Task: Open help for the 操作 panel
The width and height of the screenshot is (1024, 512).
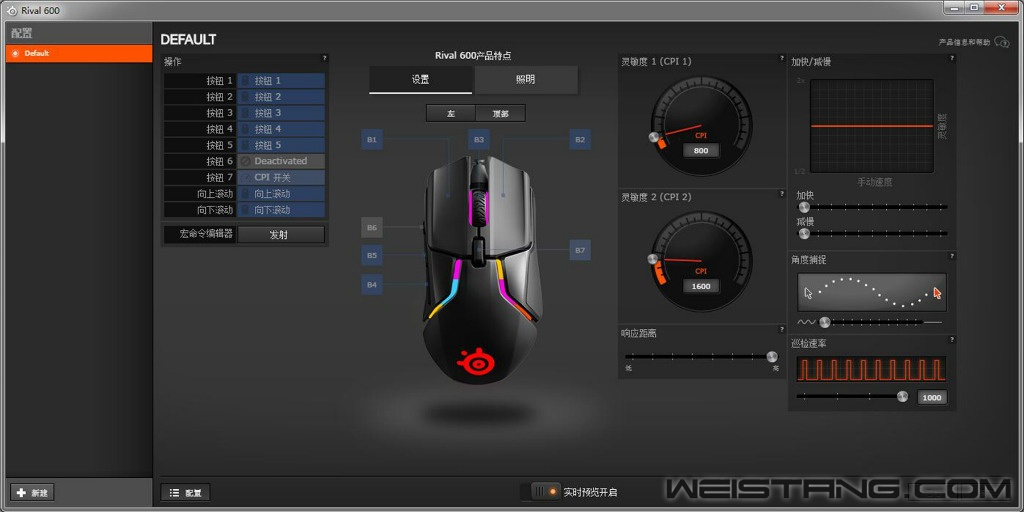Action: pos(324,58)
